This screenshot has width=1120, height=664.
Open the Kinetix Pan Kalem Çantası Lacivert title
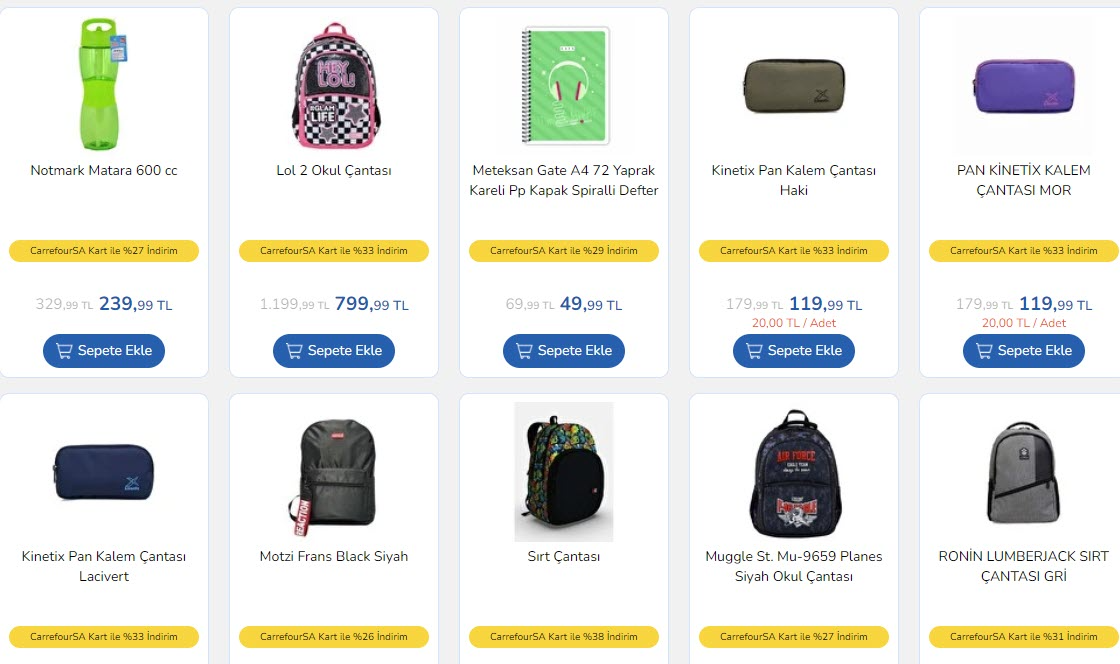tap(104, 566)
